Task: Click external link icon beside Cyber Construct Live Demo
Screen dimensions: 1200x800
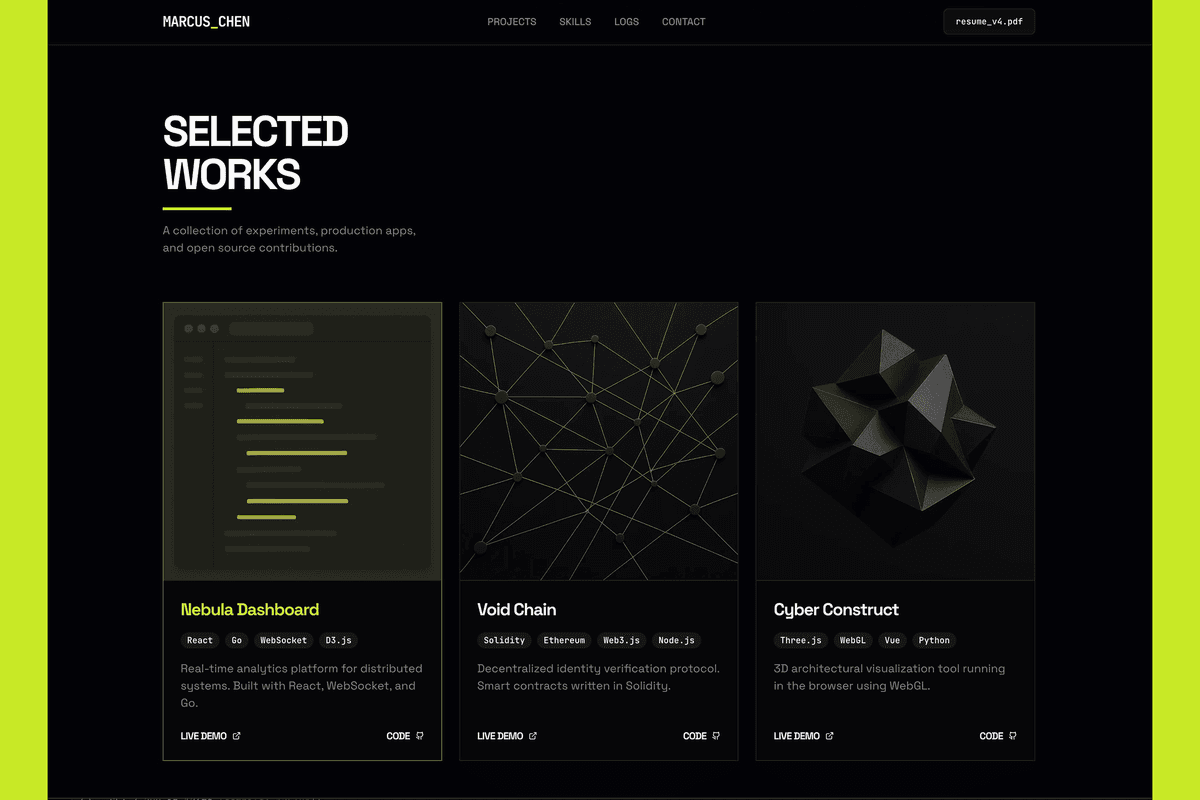Action: pyautogui.click(x=830, y=736)
